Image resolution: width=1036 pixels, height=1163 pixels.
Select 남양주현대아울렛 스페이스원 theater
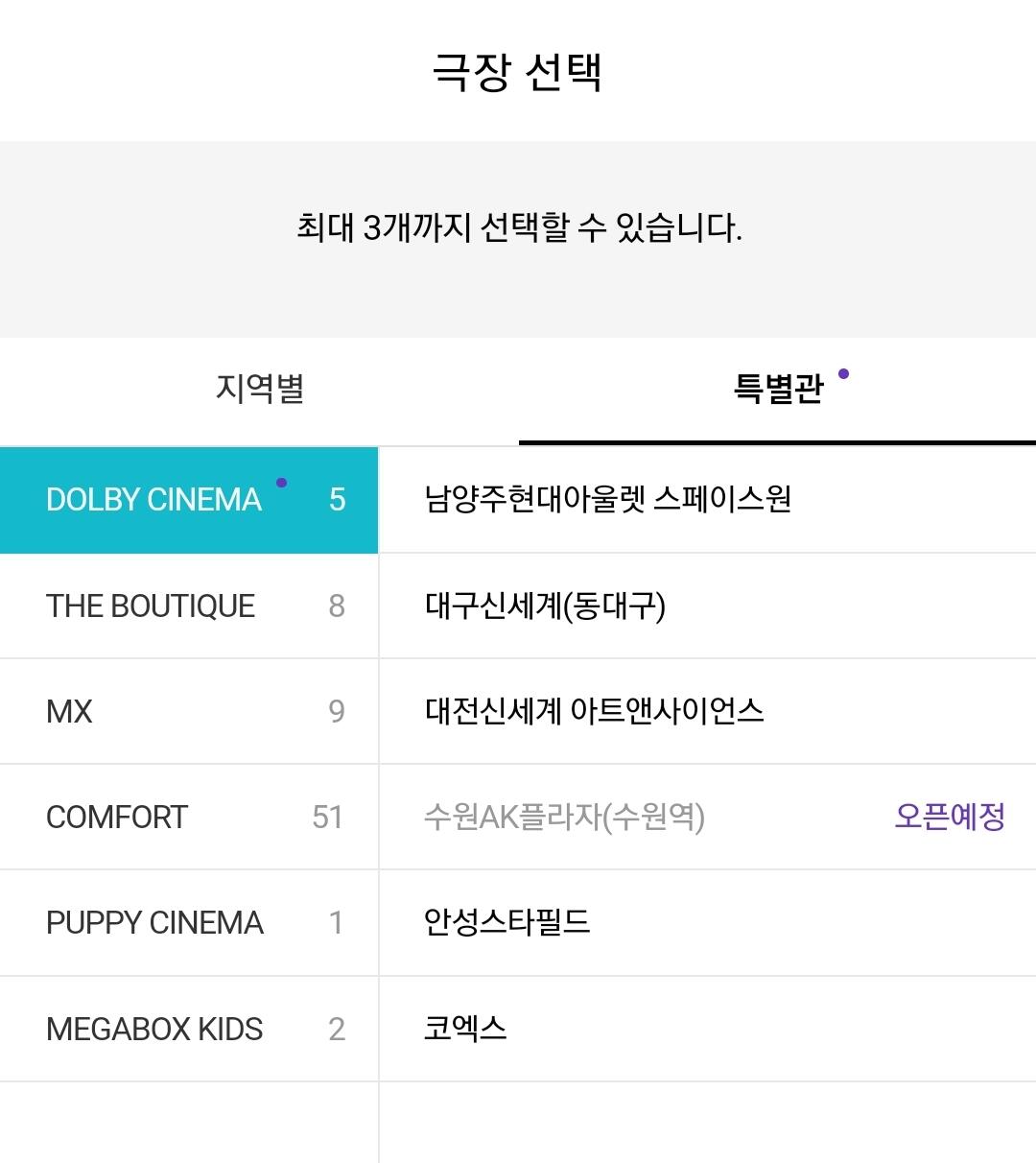(x=607, y=500)
